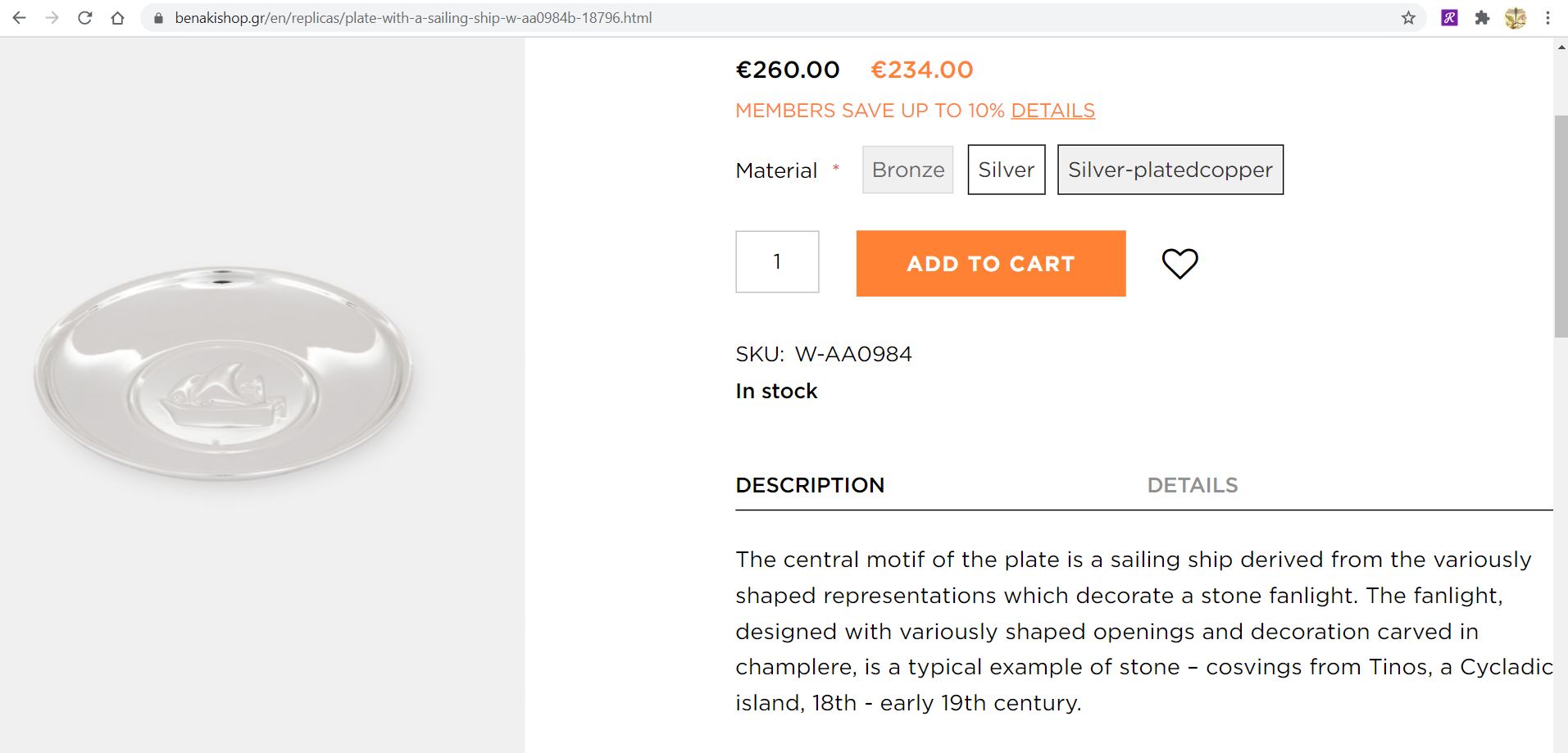The image size is (1568, 753).
Task: Open the extensions puzzle icon
Action: tap(1482, 18)
